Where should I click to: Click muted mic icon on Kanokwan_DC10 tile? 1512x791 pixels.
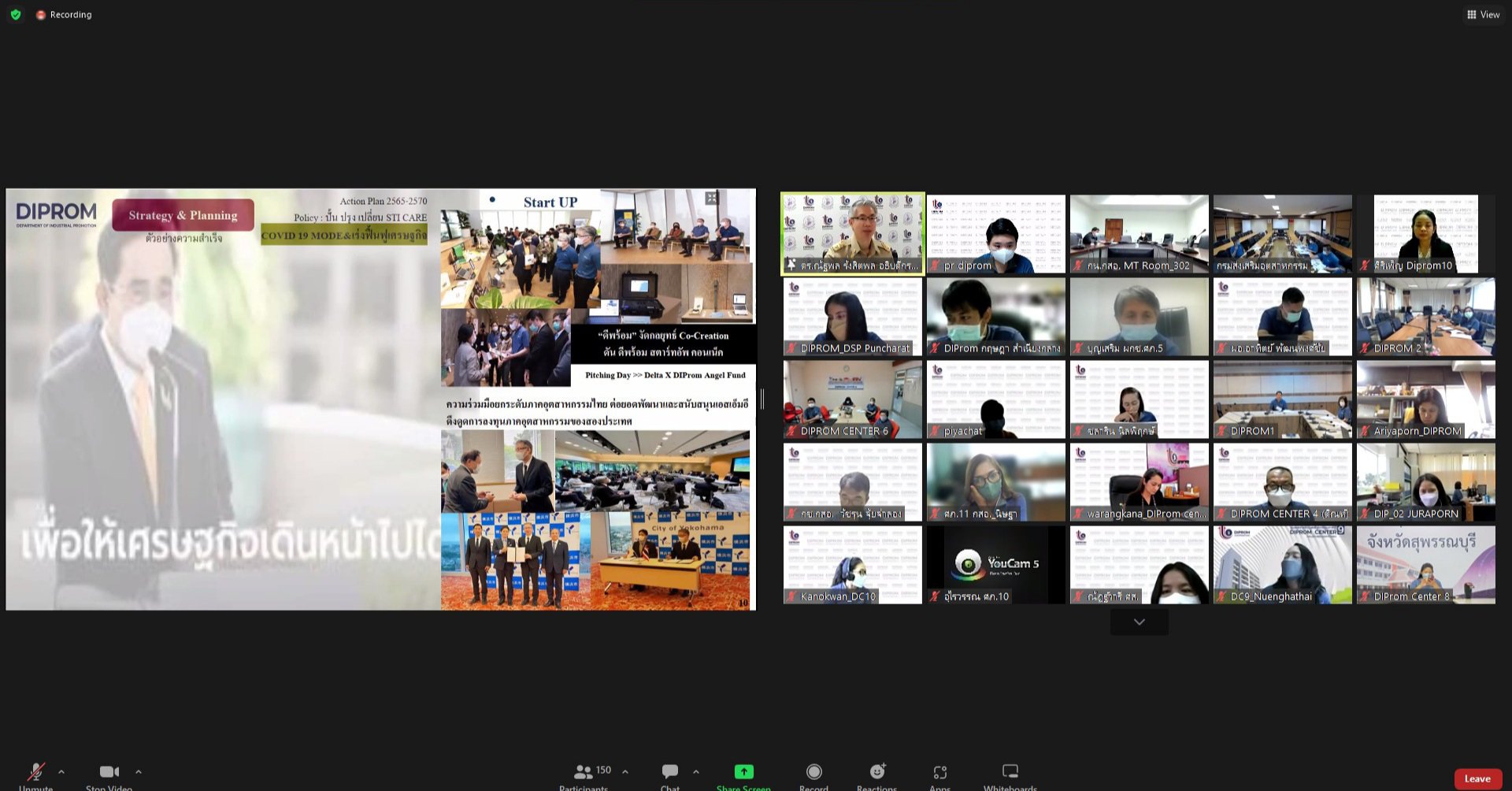click(791, 596)
